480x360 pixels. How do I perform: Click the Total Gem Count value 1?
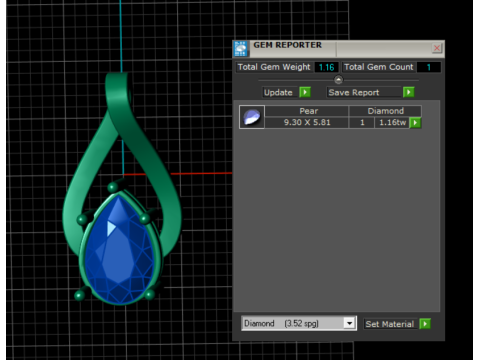[429, 67]
